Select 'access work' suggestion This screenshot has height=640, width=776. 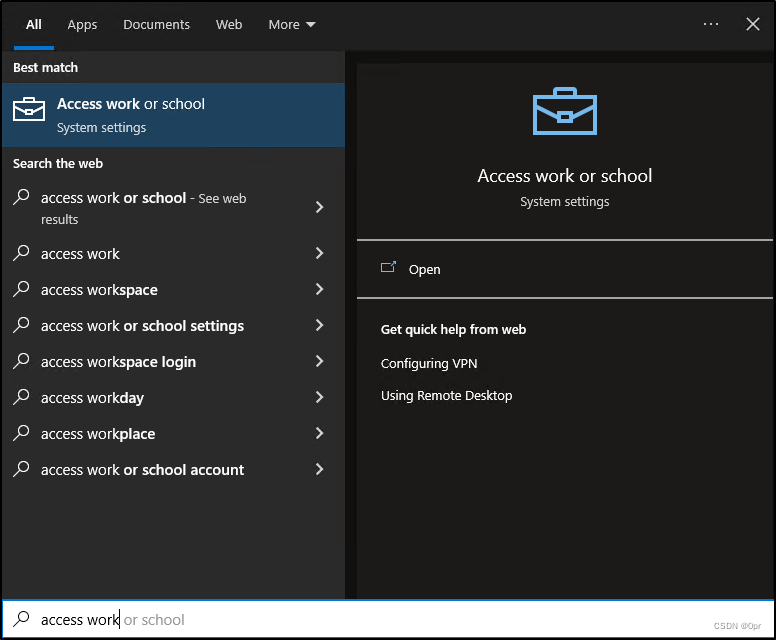point(173,254)
